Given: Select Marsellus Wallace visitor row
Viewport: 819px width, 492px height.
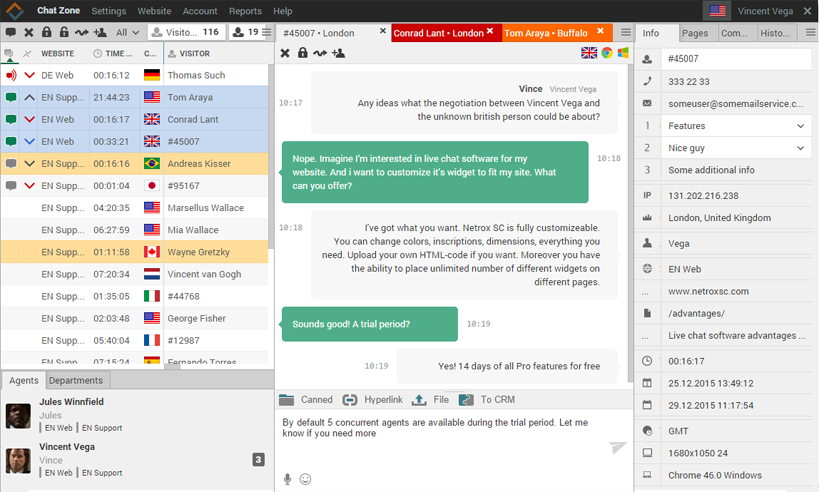Looking at the screenshot, I should pyautogui.click(x=135, y=208).
